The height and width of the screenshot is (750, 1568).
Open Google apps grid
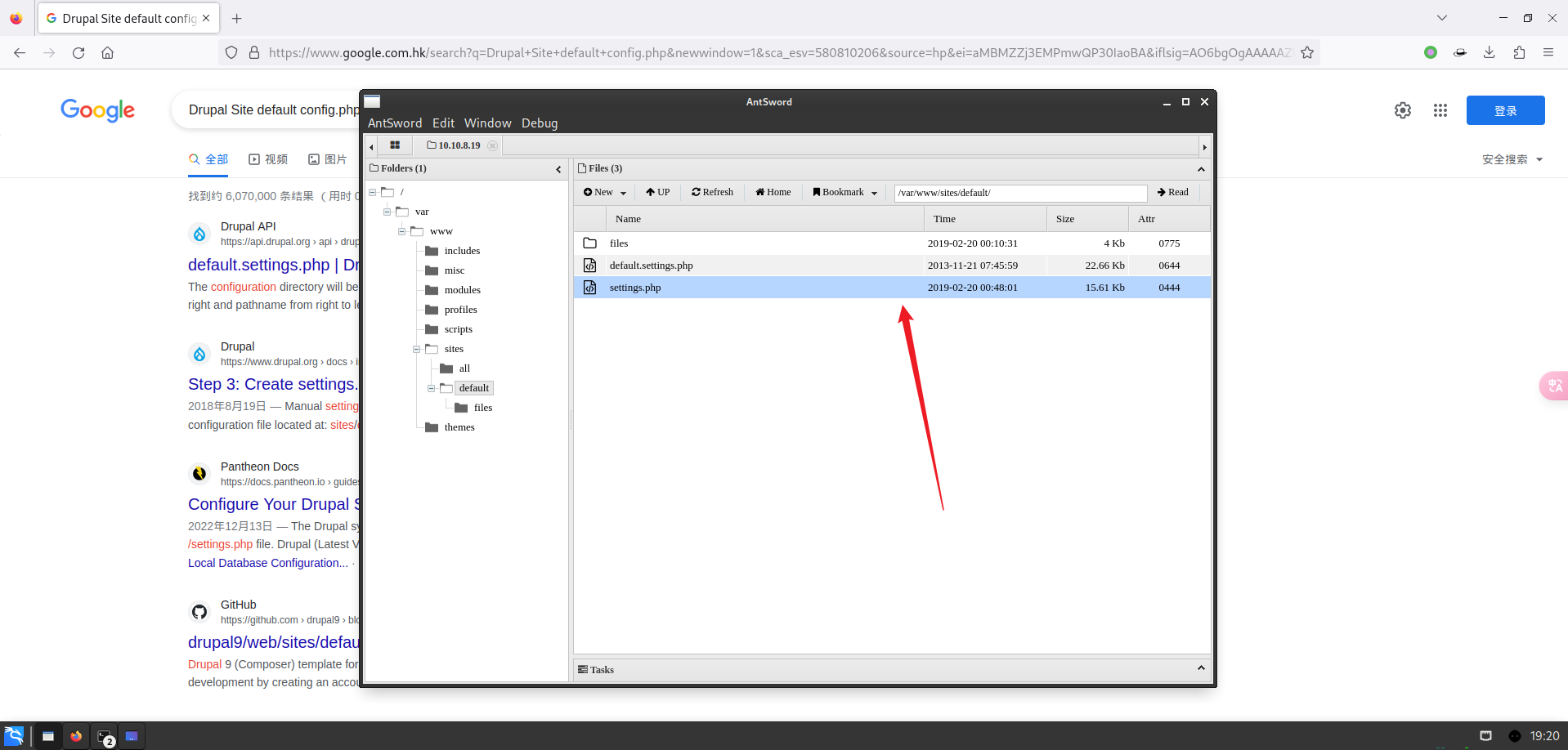1440,110
